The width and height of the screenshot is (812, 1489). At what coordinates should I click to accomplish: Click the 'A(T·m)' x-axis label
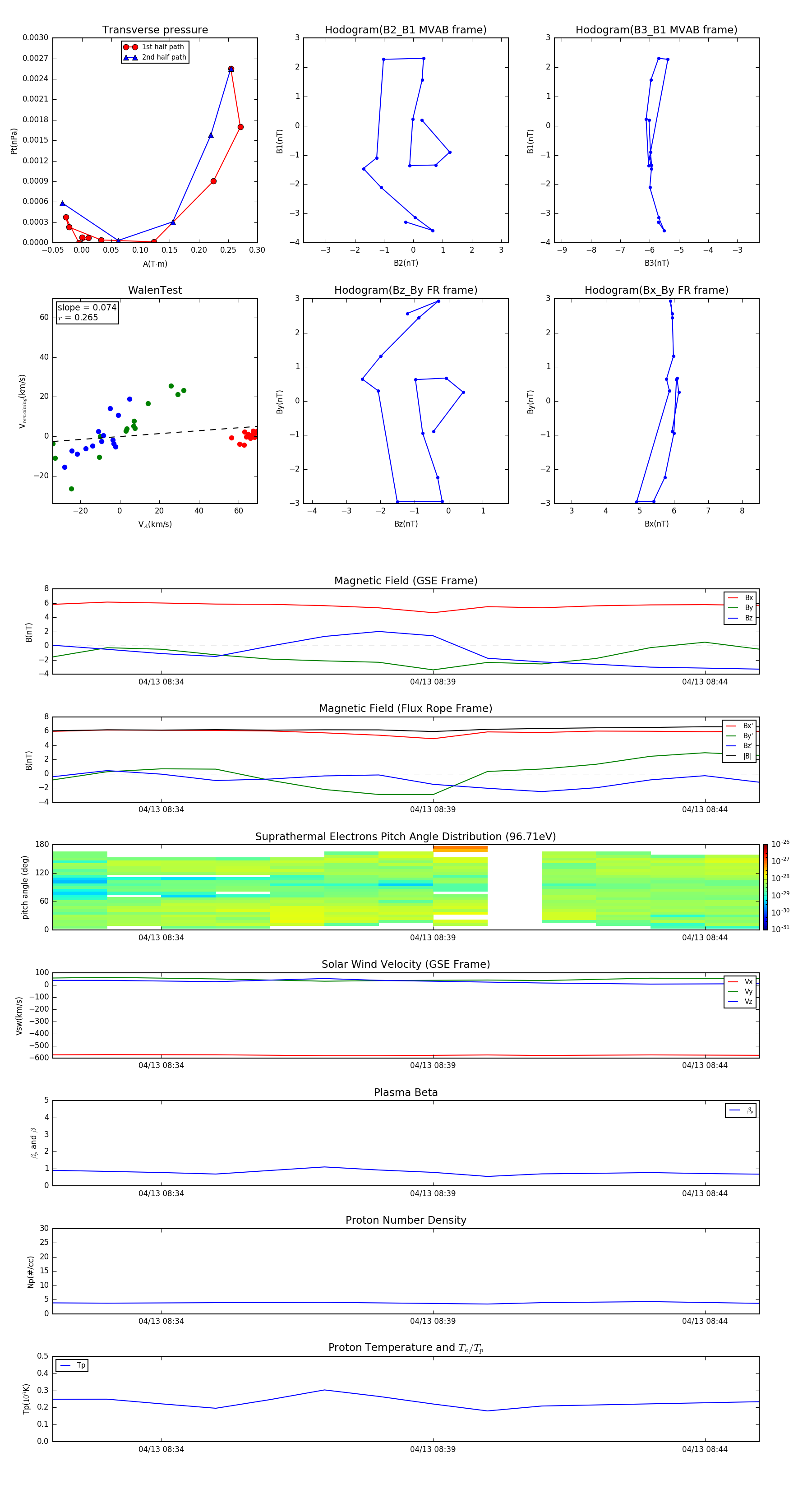click(x=155, y=264)
